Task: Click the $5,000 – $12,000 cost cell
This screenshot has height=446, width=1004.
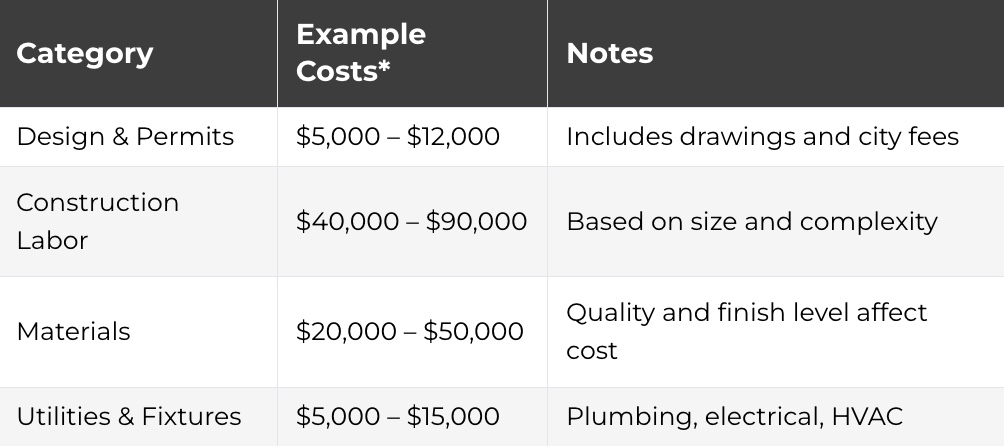Action: 398,136
